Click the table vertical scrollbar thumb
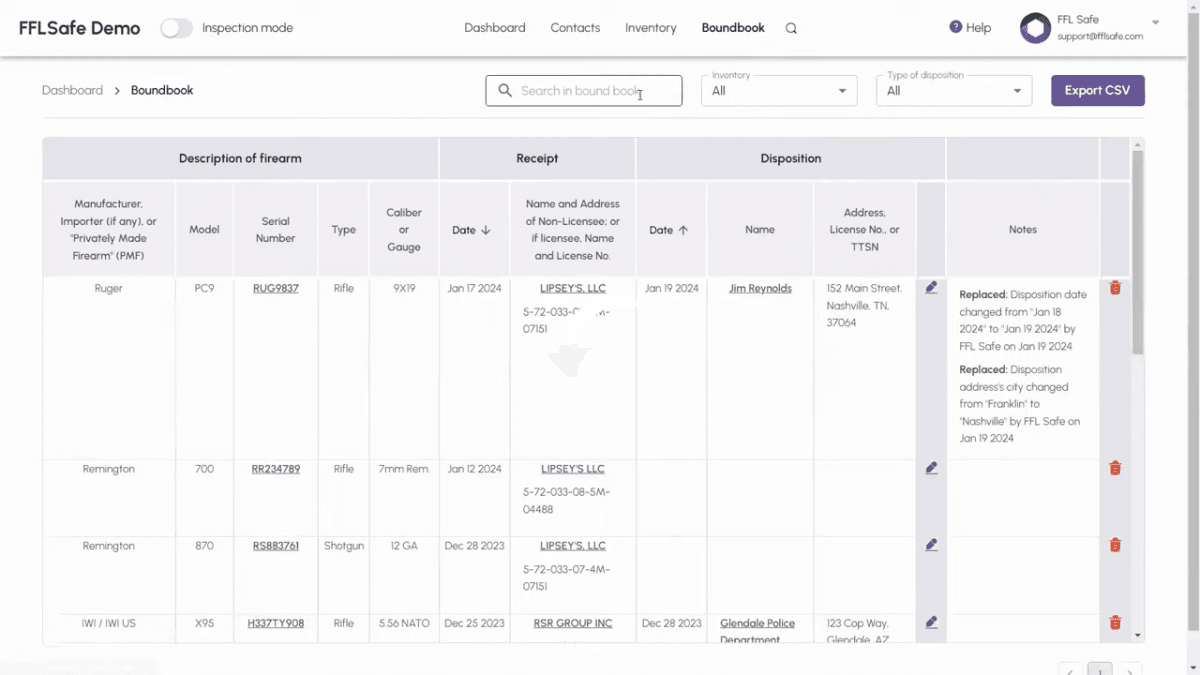 pos(1137,252)
